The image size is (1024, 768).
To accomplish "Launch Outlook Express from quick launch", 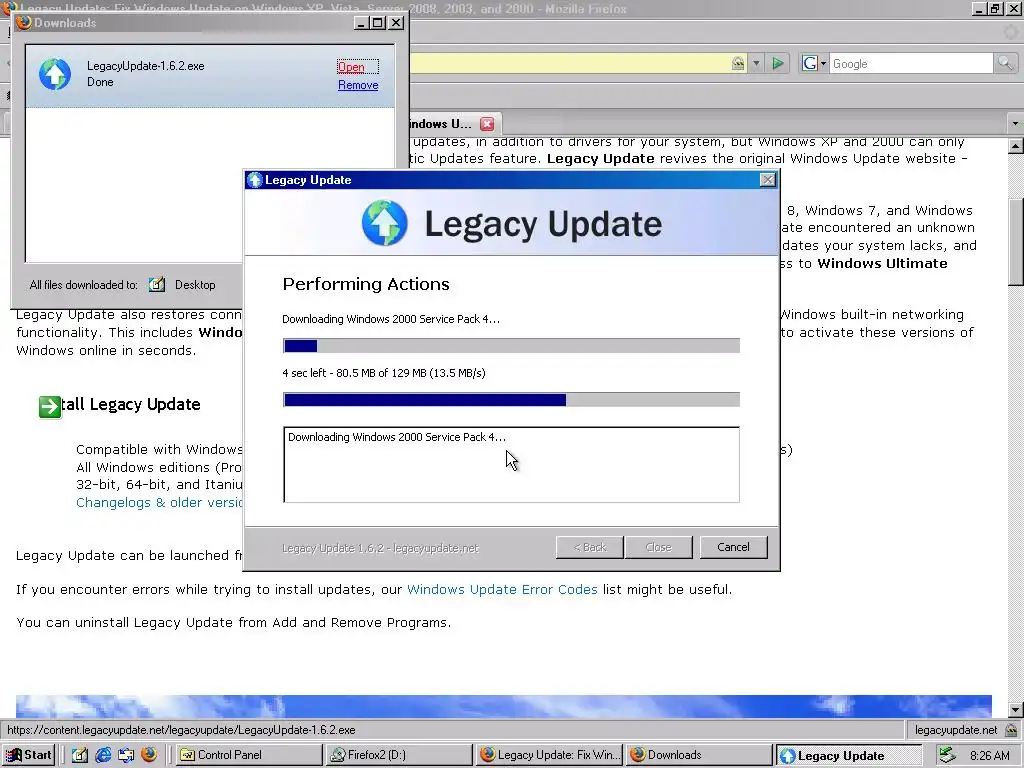I will [126, 755].
